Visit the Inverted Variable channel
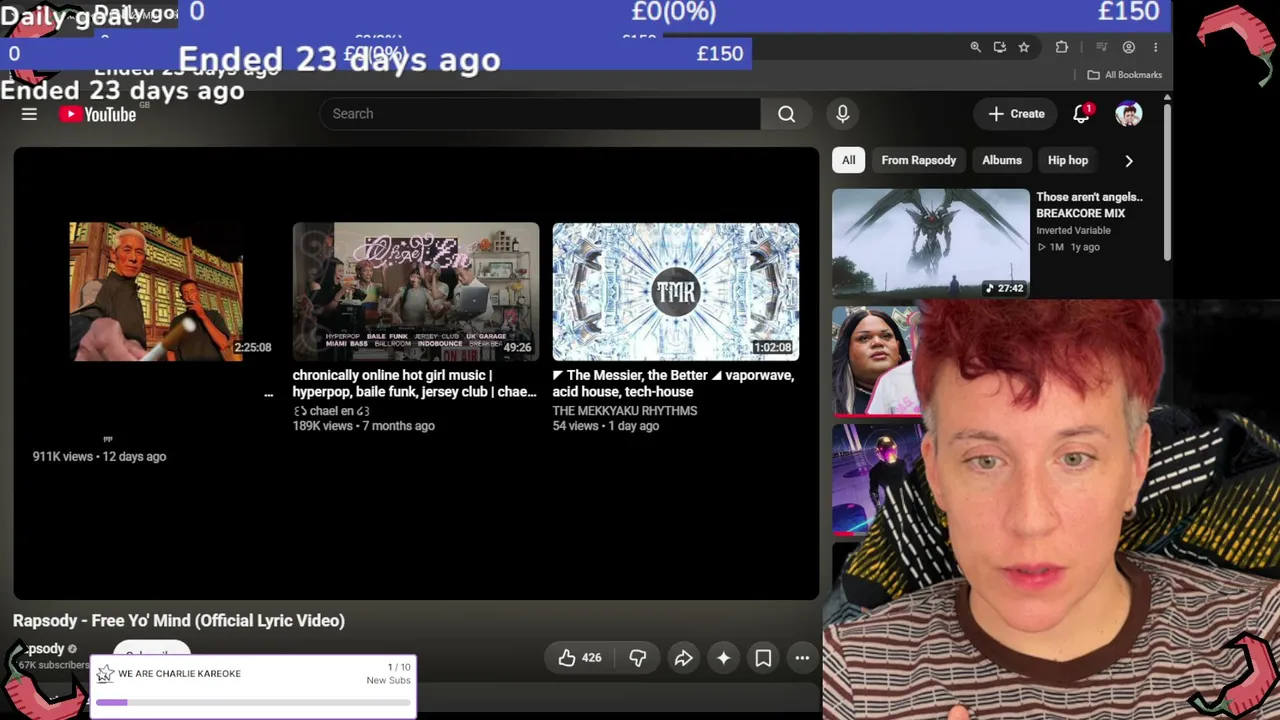 coord(1073,230)
